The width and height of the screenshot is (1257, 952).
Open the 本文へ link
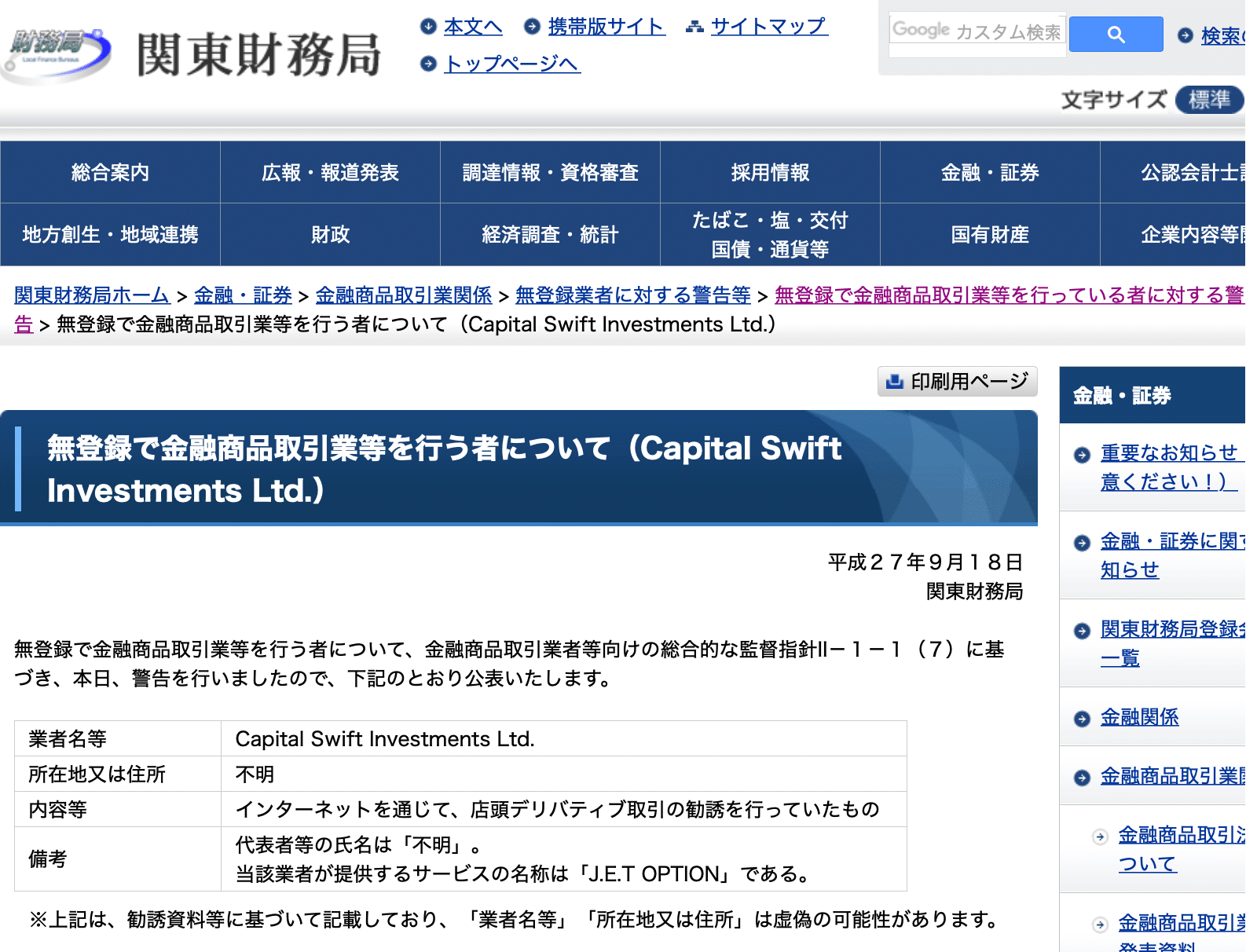coord(473,27)
